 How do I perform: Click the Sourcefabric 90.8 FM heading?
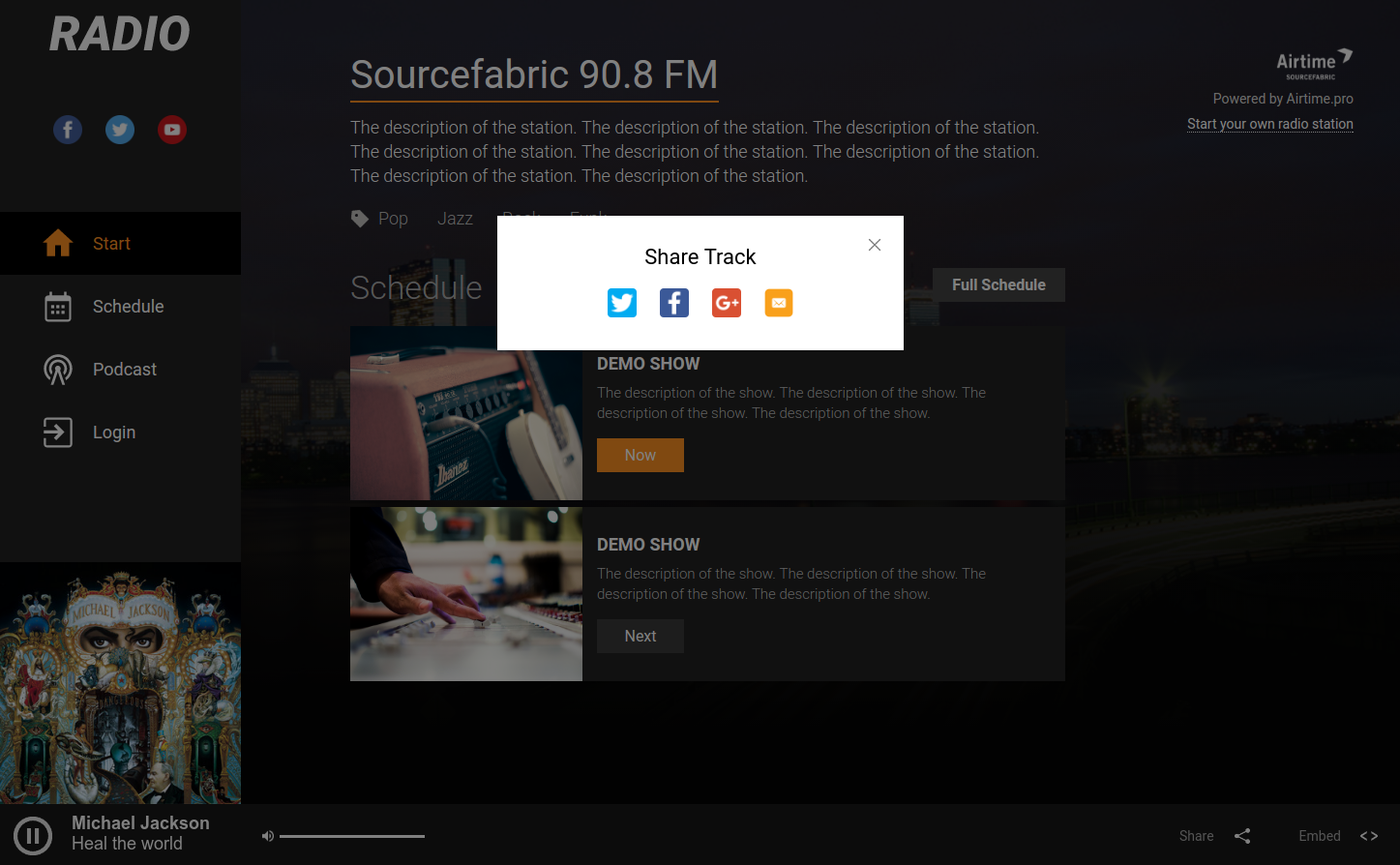pos(534,75)
